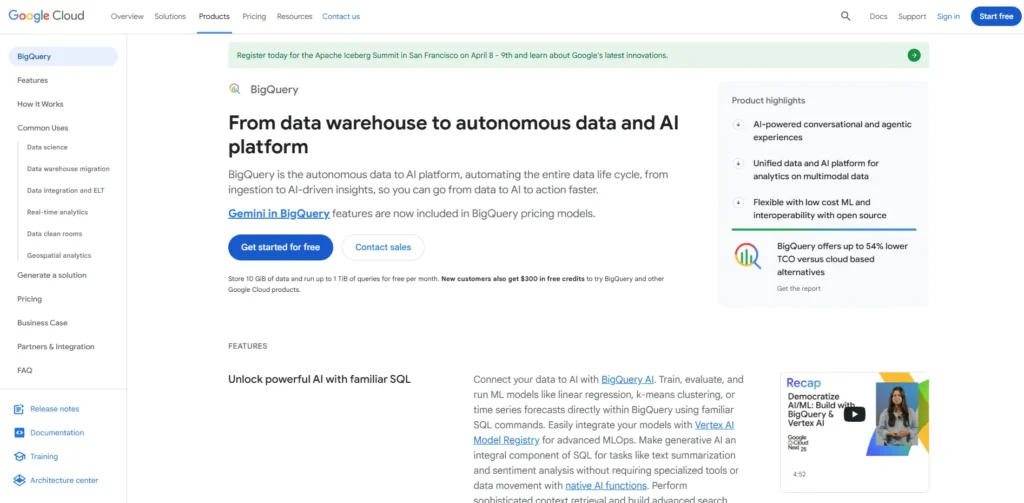Viewport: 1024px width, 503px height.
Task: Open Pricing in top navigation
Action: tap(254, 16)
